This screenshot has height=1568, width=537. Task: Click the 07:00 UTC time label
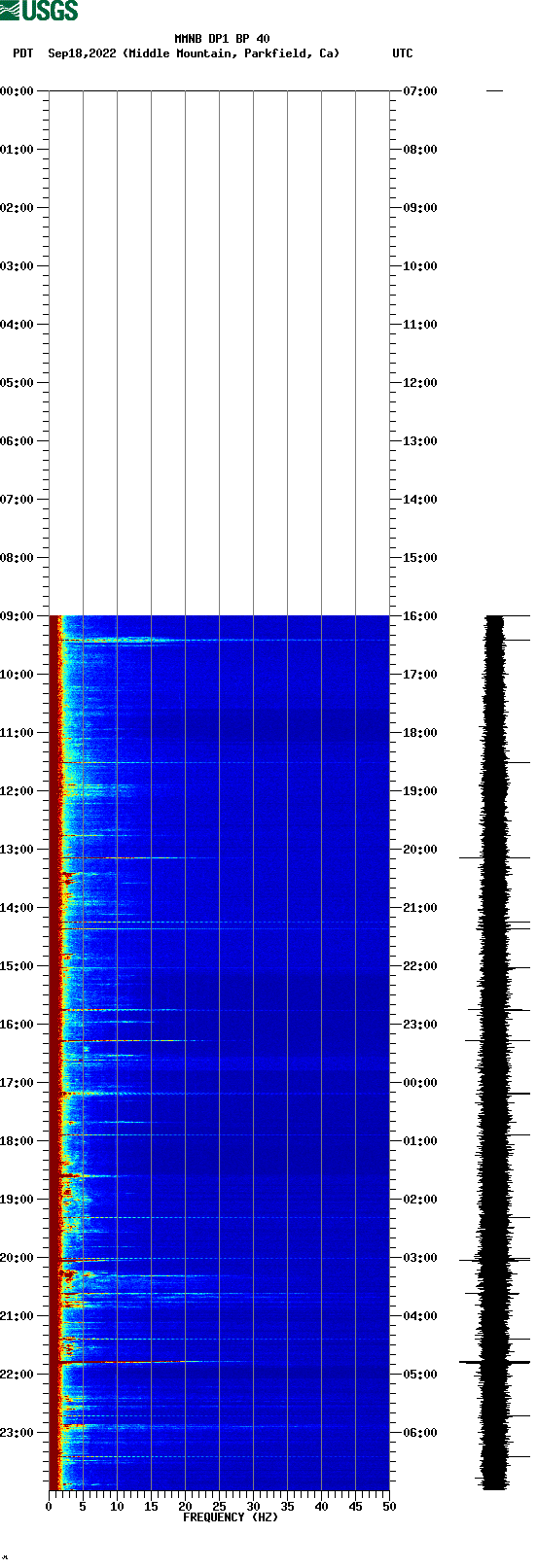tap(420, 91)
